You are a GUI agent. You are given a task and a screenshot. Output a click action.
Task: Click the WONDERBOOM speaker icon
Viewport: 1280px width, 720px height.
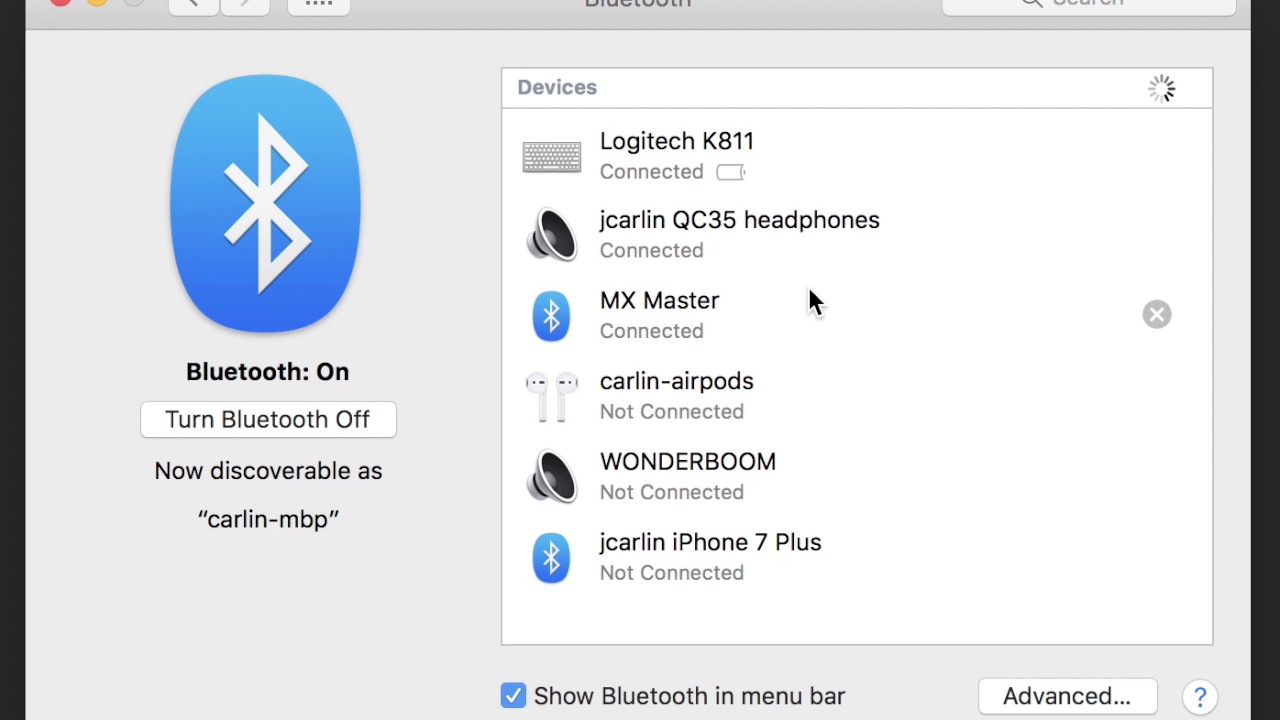552,476
